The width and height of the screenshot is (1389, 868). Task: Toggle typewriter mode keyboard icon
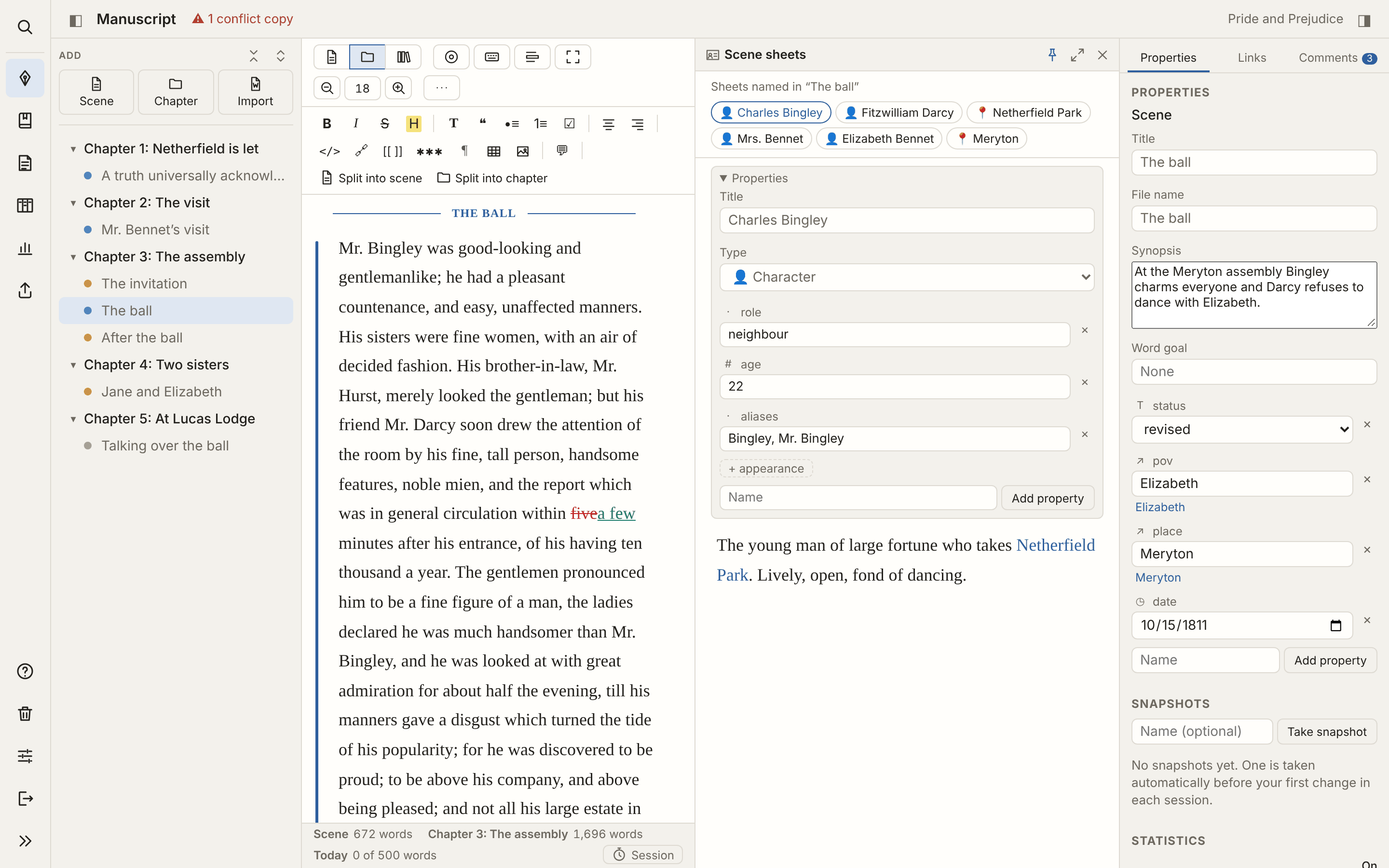[x=492, y=57]
